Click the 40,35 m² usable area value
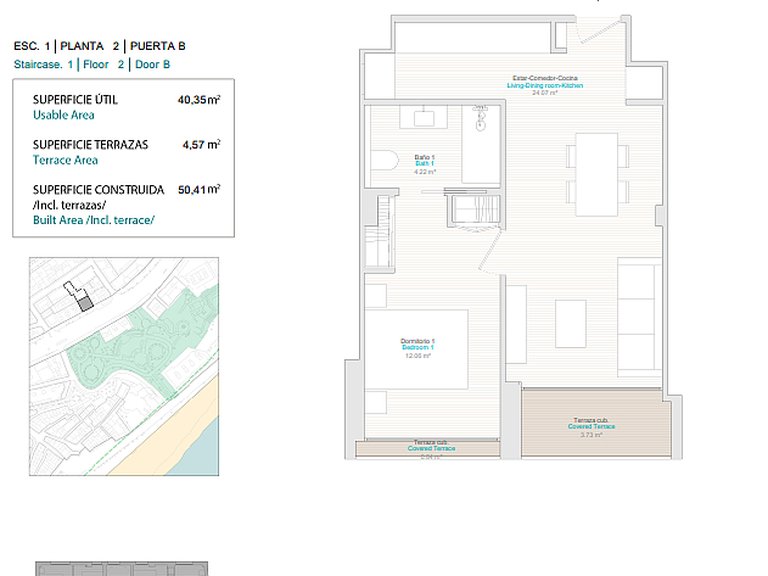 coord(199,99)
